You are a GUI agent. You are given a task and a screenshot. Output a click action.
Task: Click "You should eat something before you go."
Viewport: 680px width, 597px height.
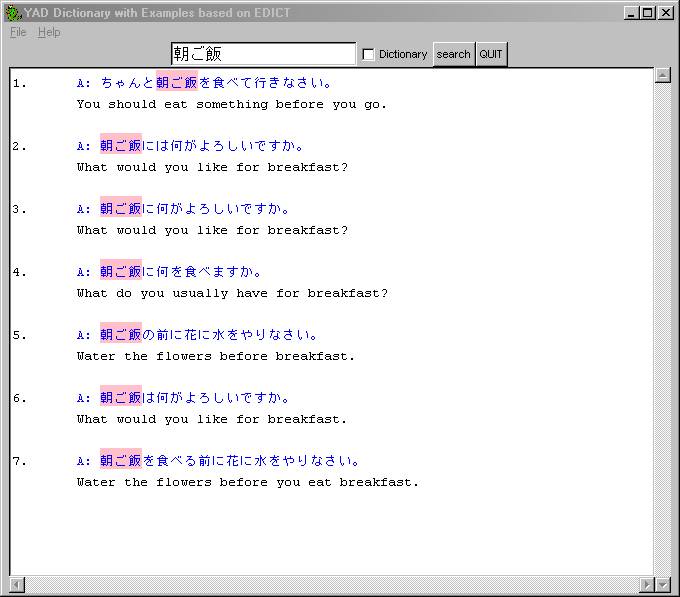click(x=232, y=104)
